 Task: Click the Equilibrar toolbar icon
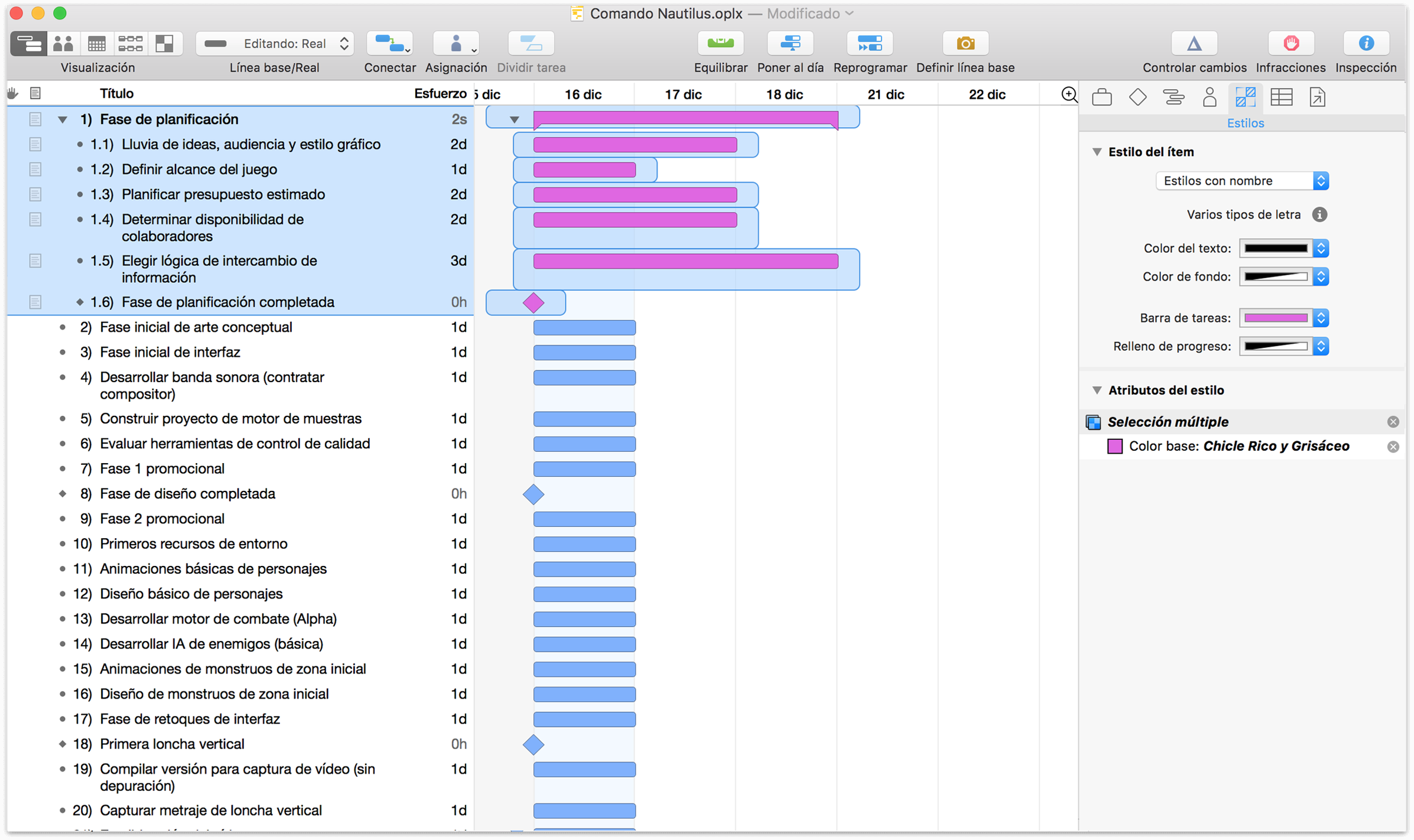pos(720,43)
